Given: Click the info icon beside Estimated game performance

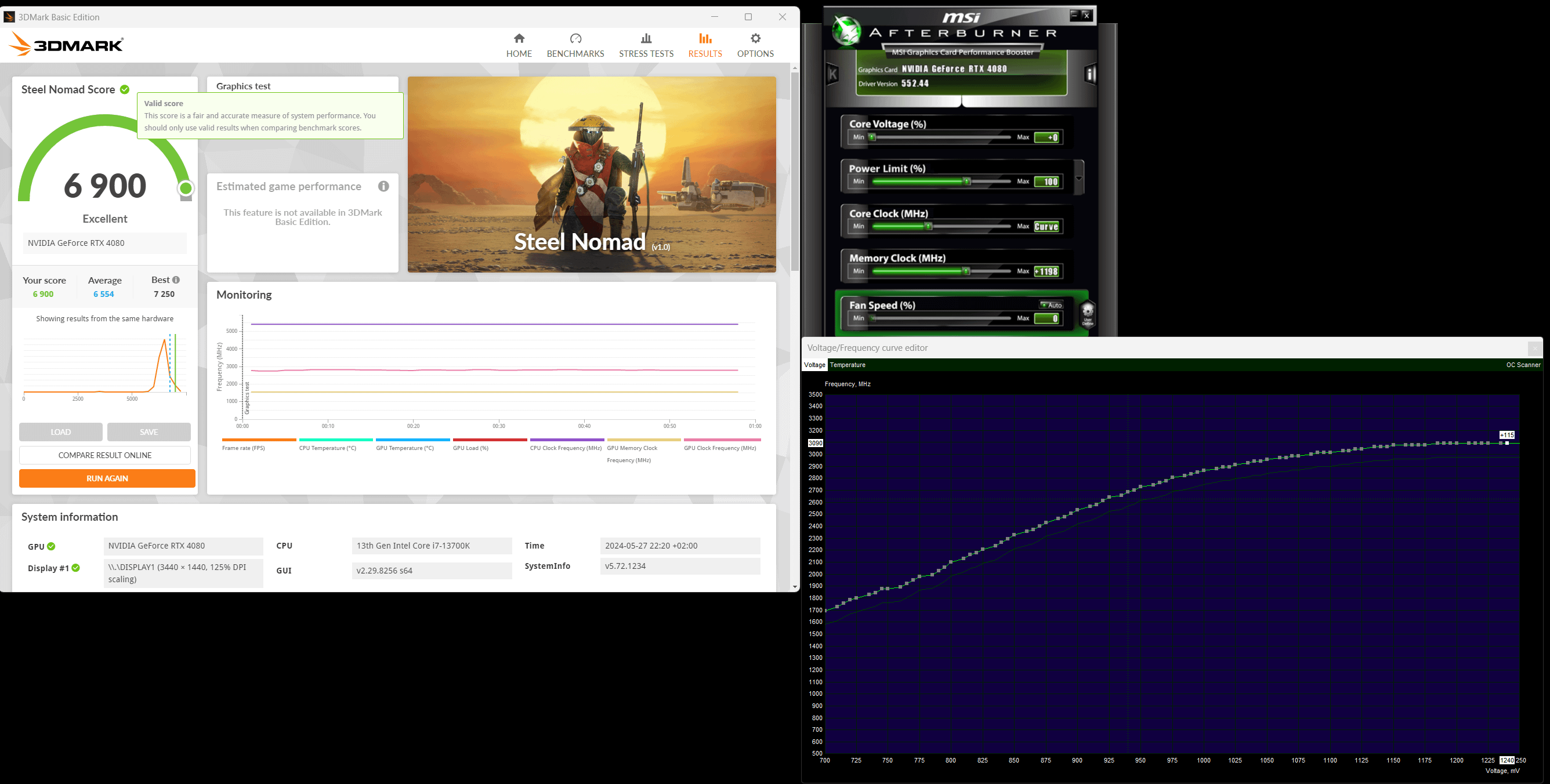Looking at the screenshot, I should (x=383, y=187).
